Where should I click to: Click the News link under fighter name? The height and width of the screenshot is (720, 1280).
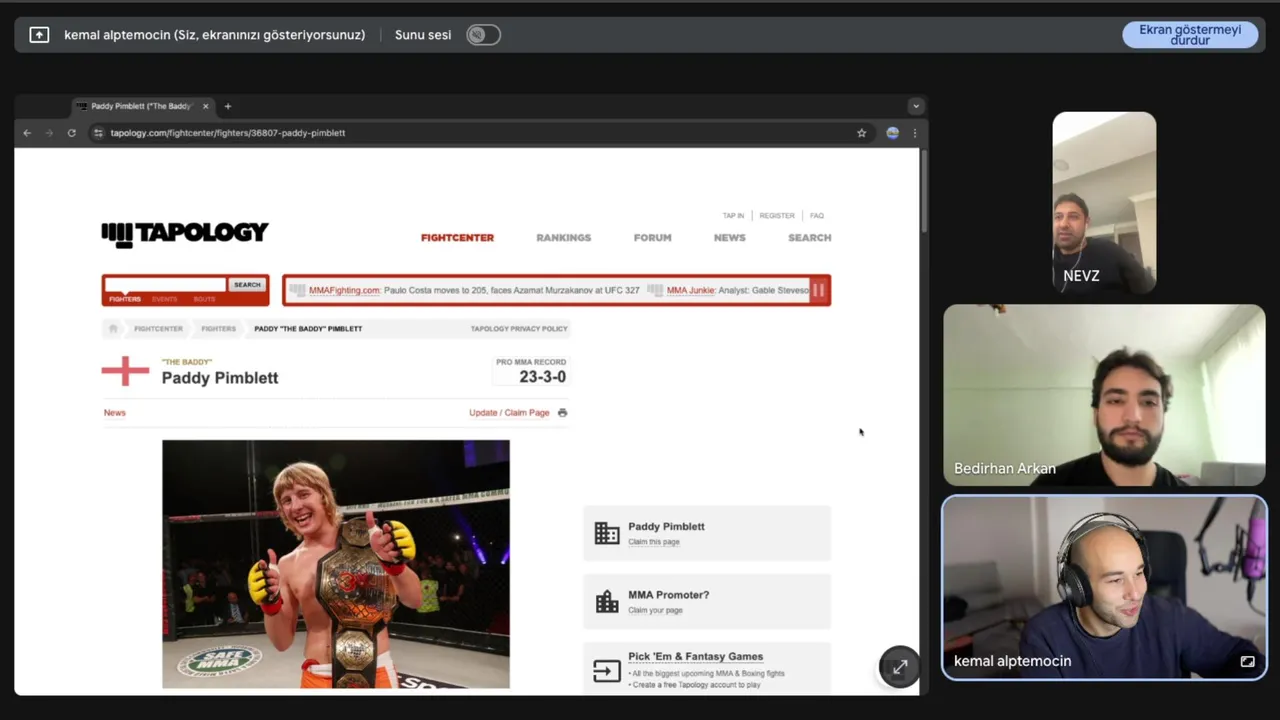[115, 413]
